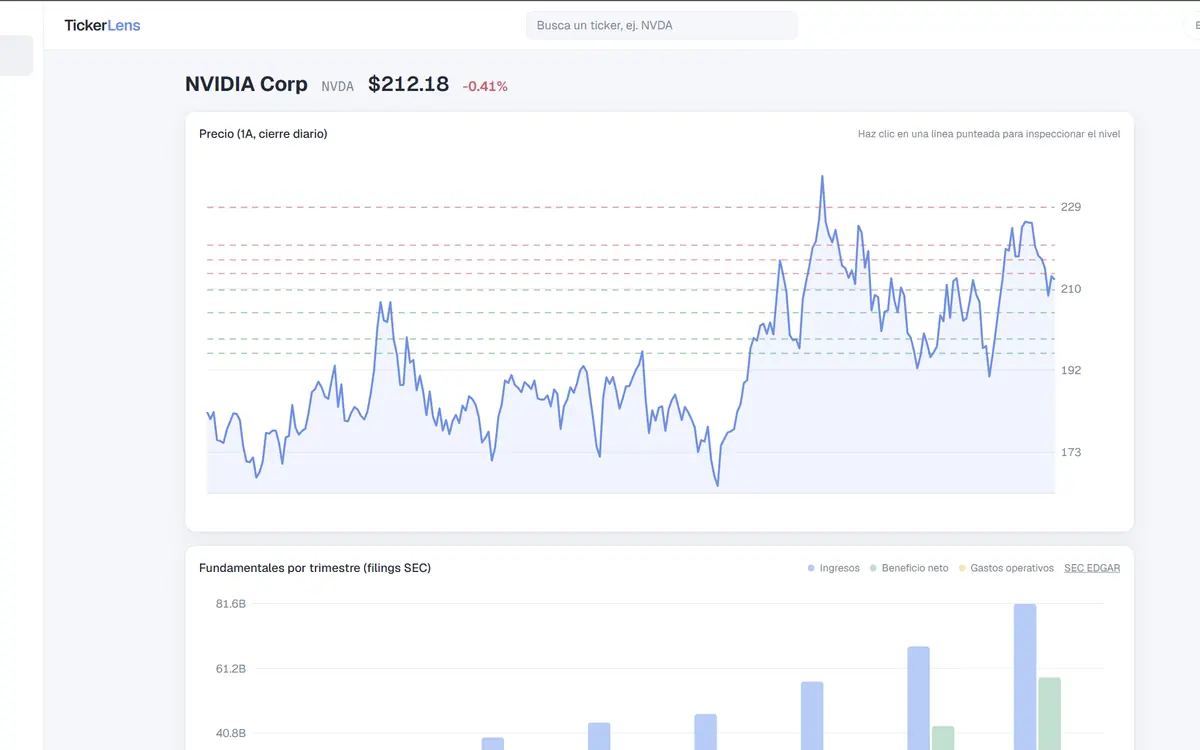Inspect the second red dashed line from top

click(x=630, y=244)
